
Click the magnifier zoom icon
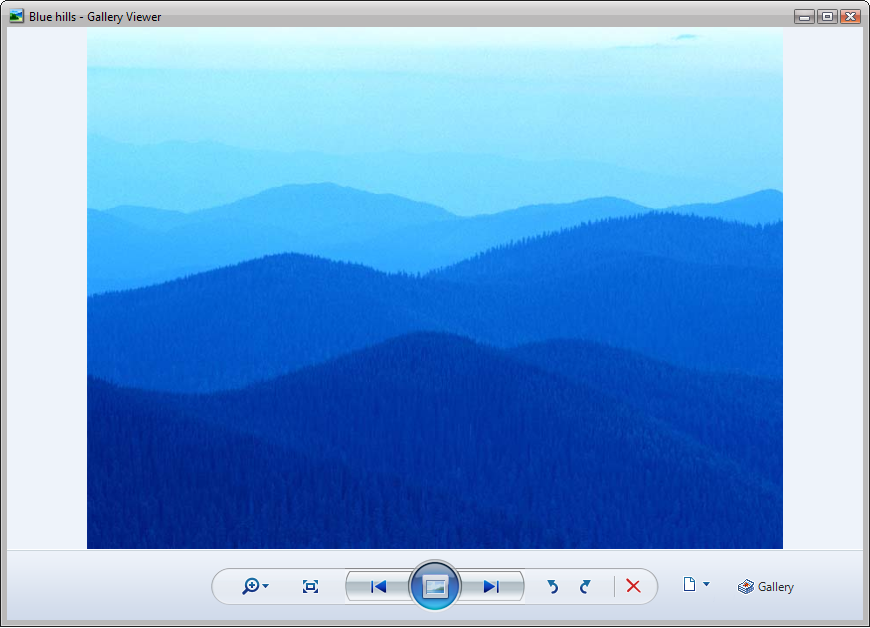tap(251, 586)
